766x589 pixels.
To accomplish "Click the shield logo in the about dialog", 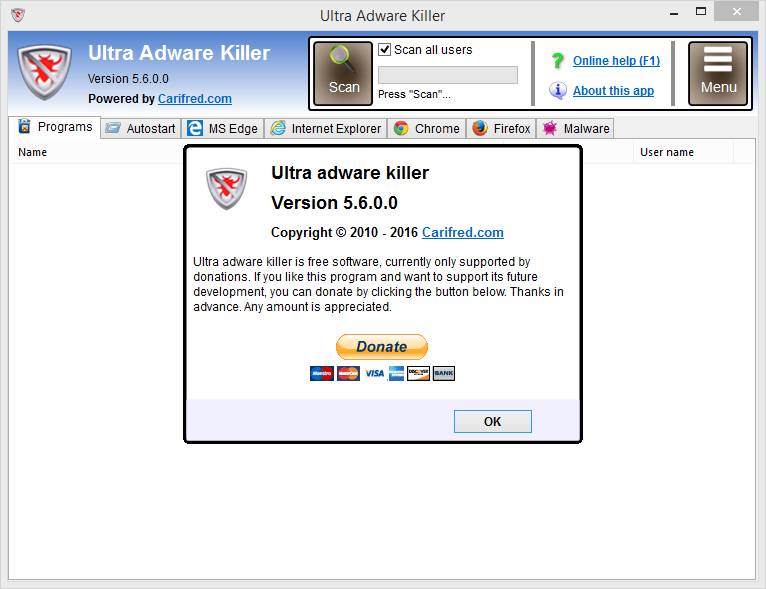I will [x=226, y=189].
